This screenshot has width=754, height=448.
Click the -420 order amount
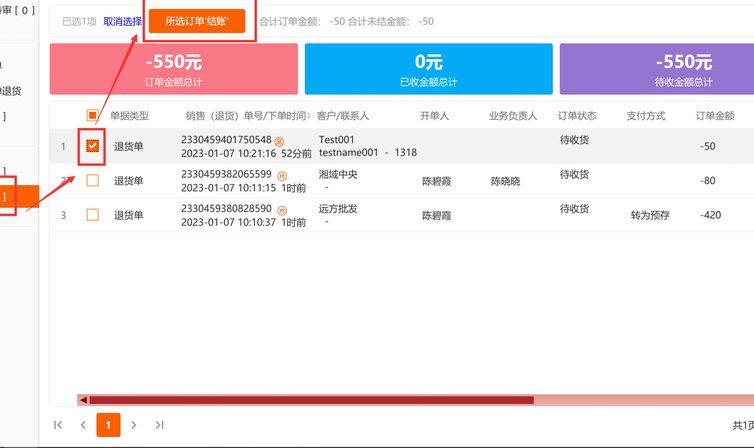(x=710, y=215)
